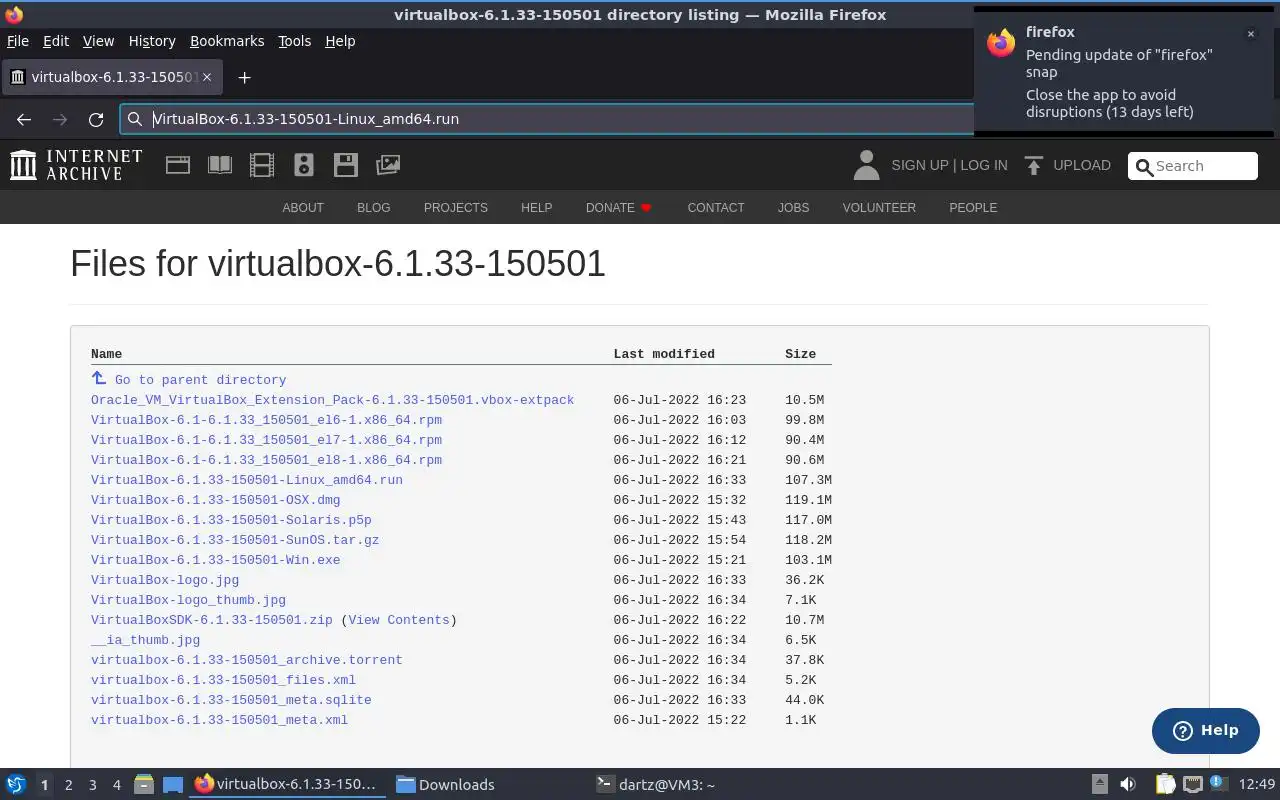Open the VOLUNTEER nav link
1280x800 pixels.
pyautogui.click(x=879, y=208)
